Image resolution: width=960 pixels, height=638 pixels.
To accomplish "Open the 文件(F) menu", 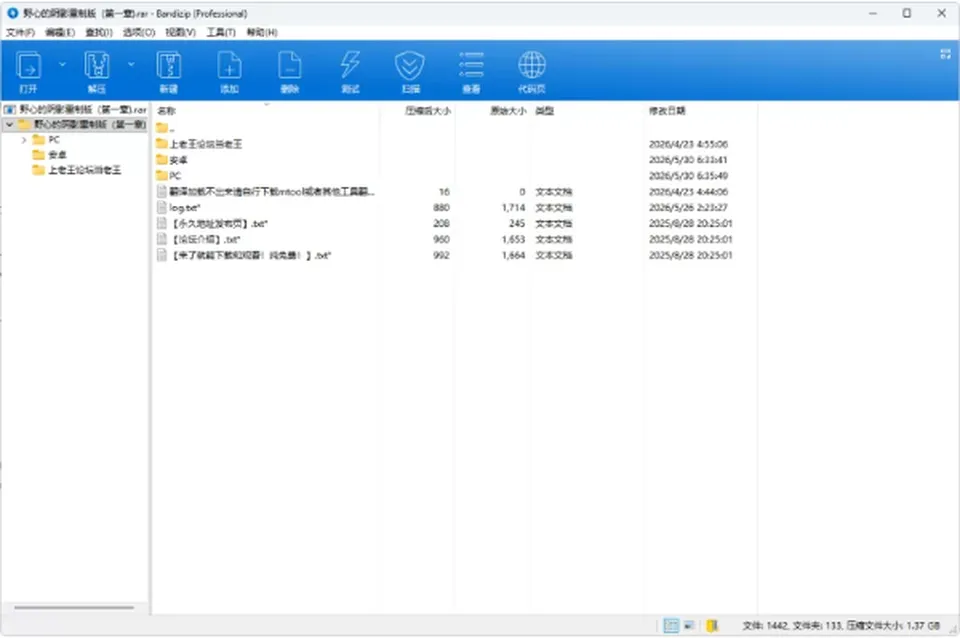I will click(20, 32).
